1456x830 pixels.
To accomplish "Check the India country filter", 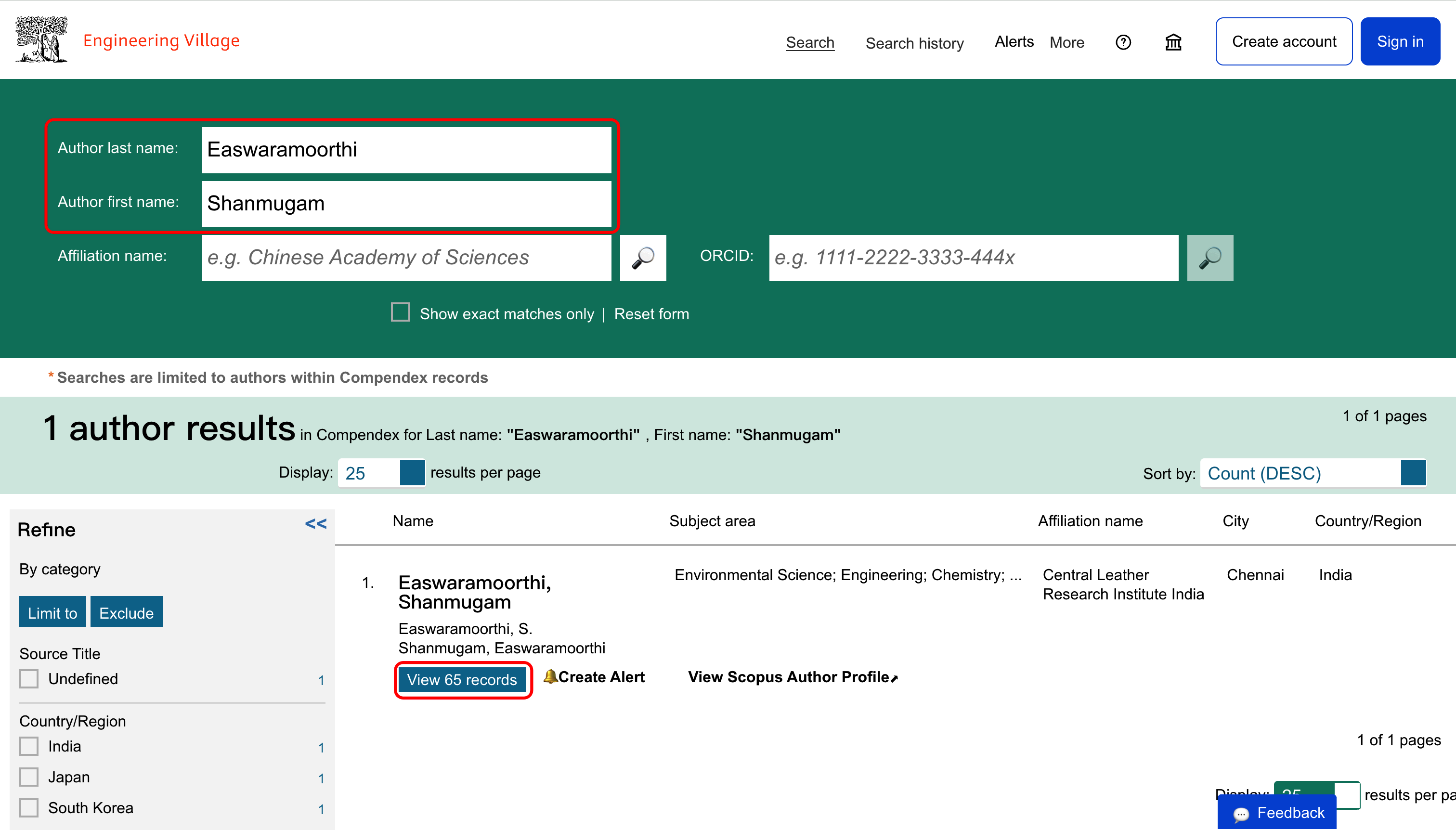I will pyautogui.click(x=29, y=746).
